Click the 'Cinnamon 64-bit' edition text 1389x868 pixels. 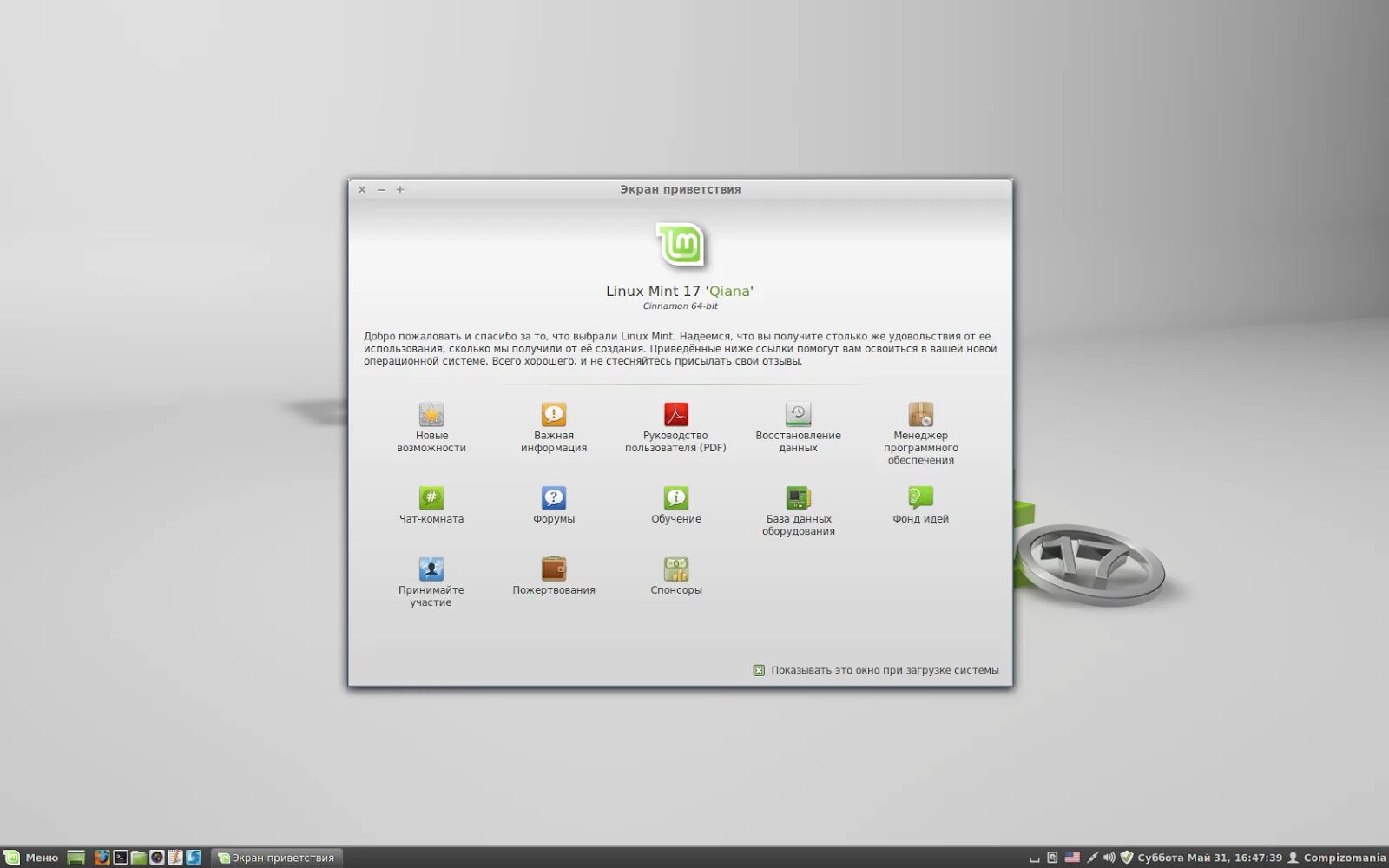(680, 306)
